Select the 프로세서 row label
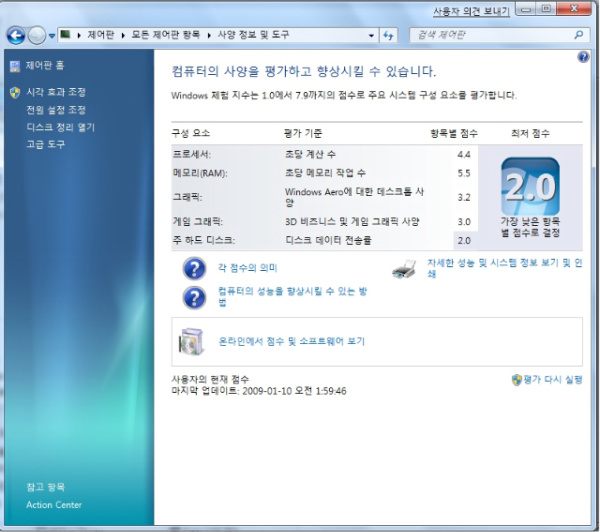 click(x=192, y=154)
